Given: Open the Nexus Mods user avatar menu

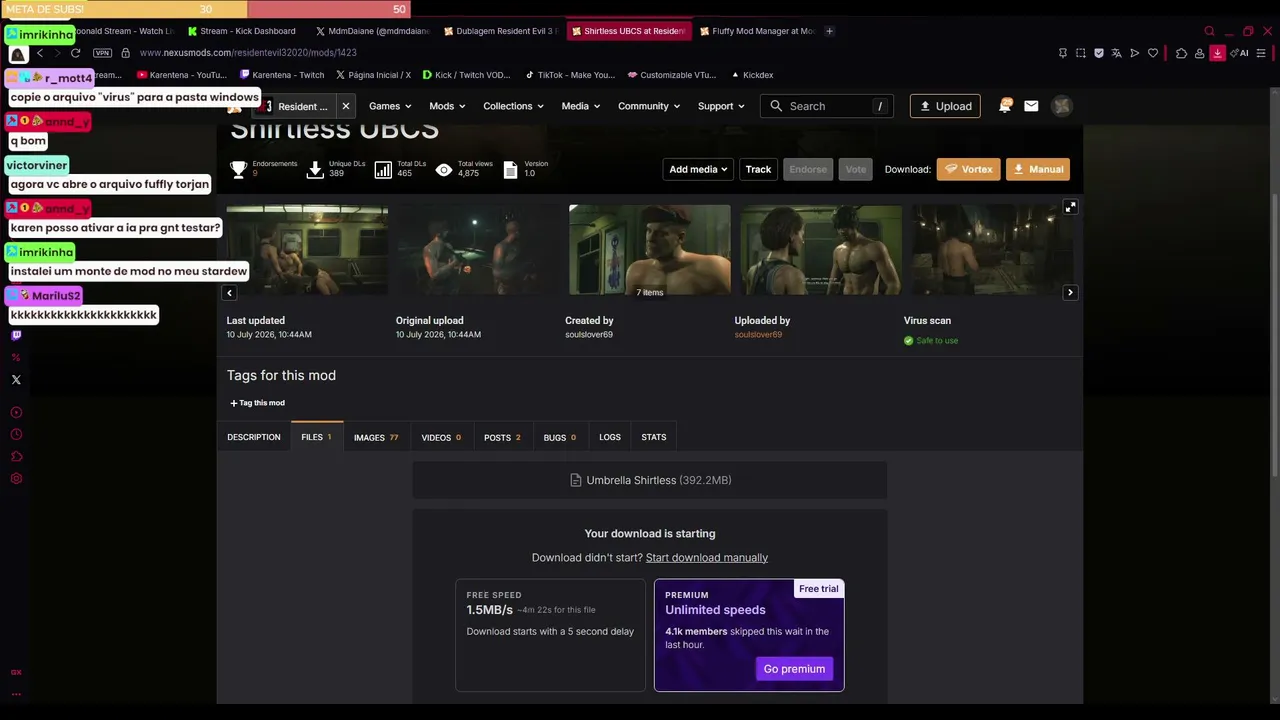Looking at the screenshot, I should [x=1062, y=106].
